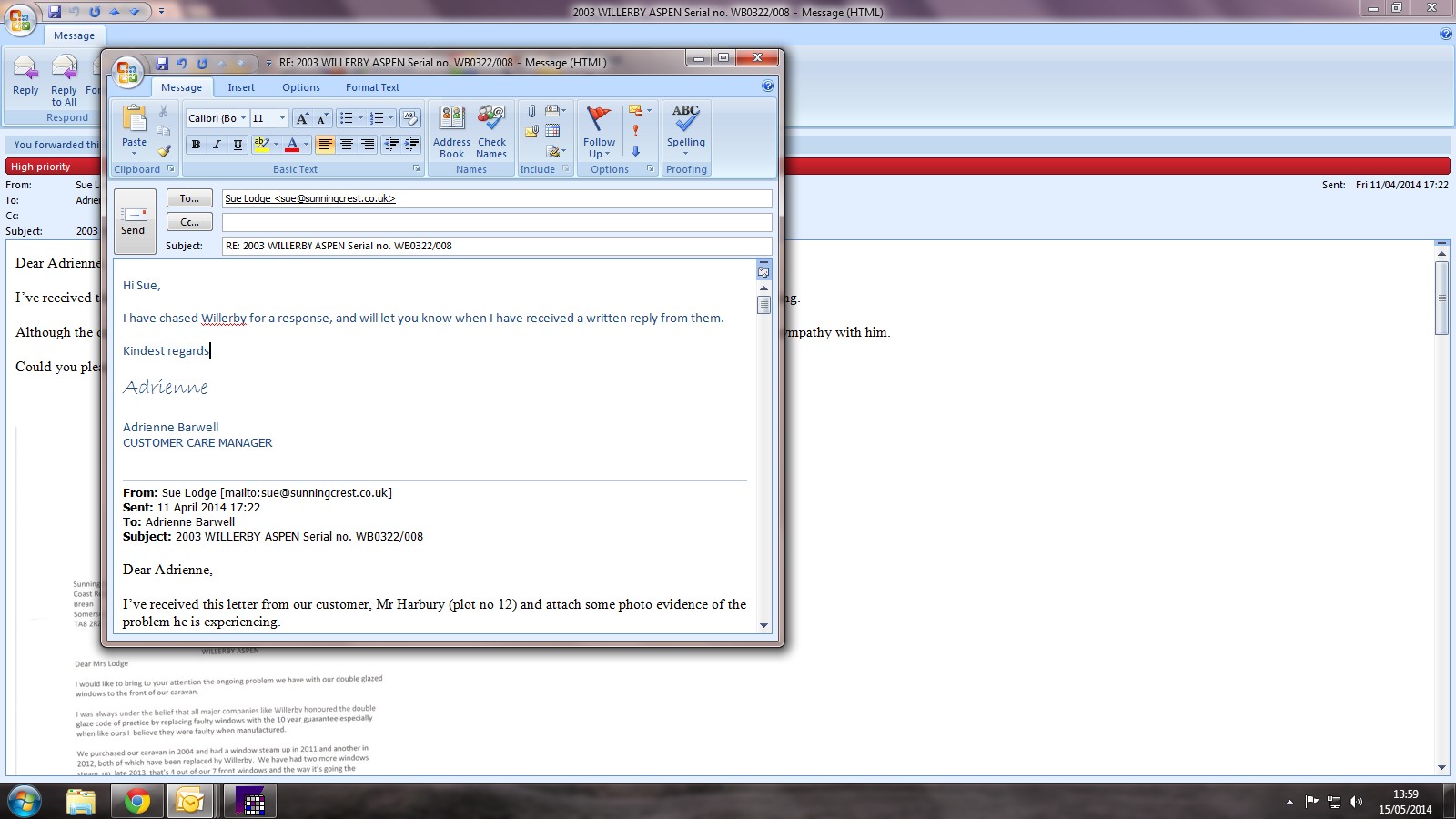
Task: Open Google Chrome from the taskbar
Action: pyautogui.click(x=136, y=801)
